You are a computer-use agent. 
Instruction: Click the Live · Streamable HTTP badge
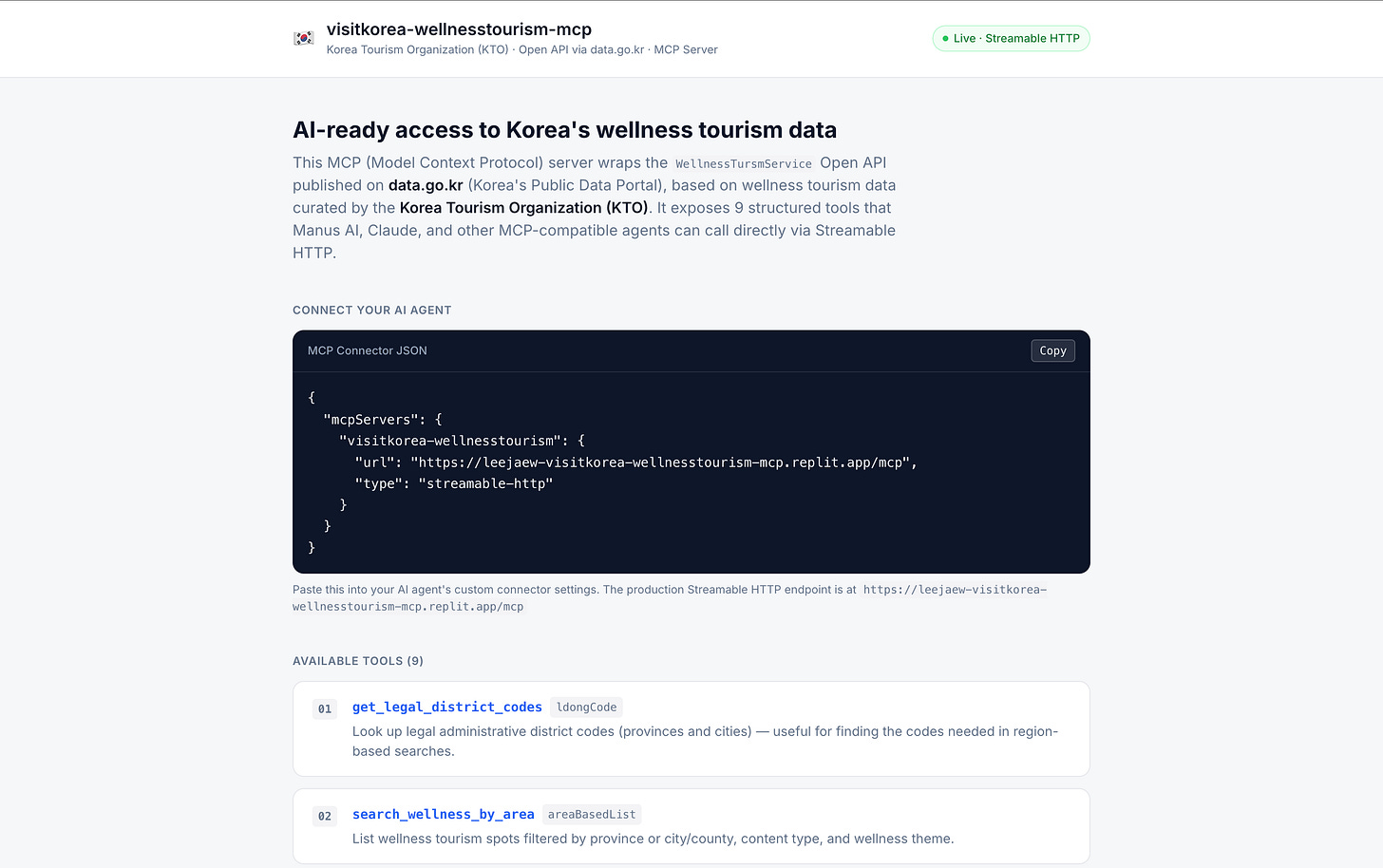(x=1011, y=39)
